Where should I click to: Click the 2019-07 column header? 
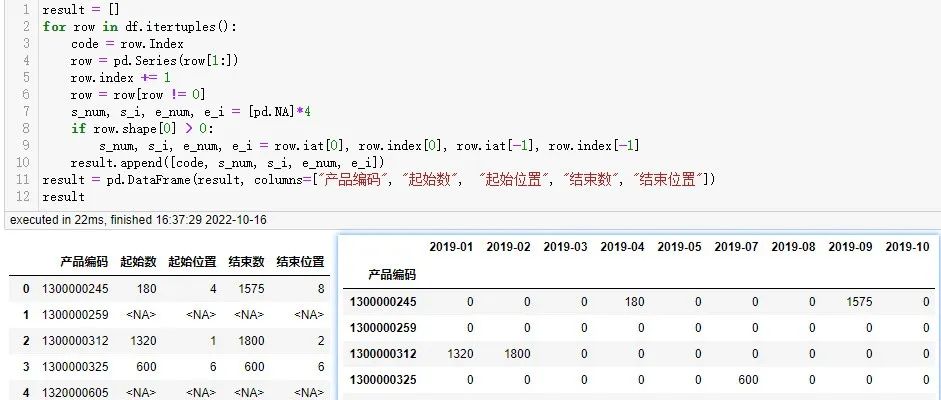click(736, 246)
